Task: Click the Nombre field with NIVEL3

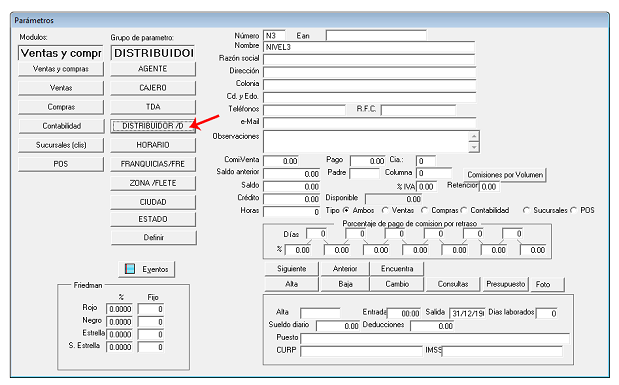Action: (369, 47)
